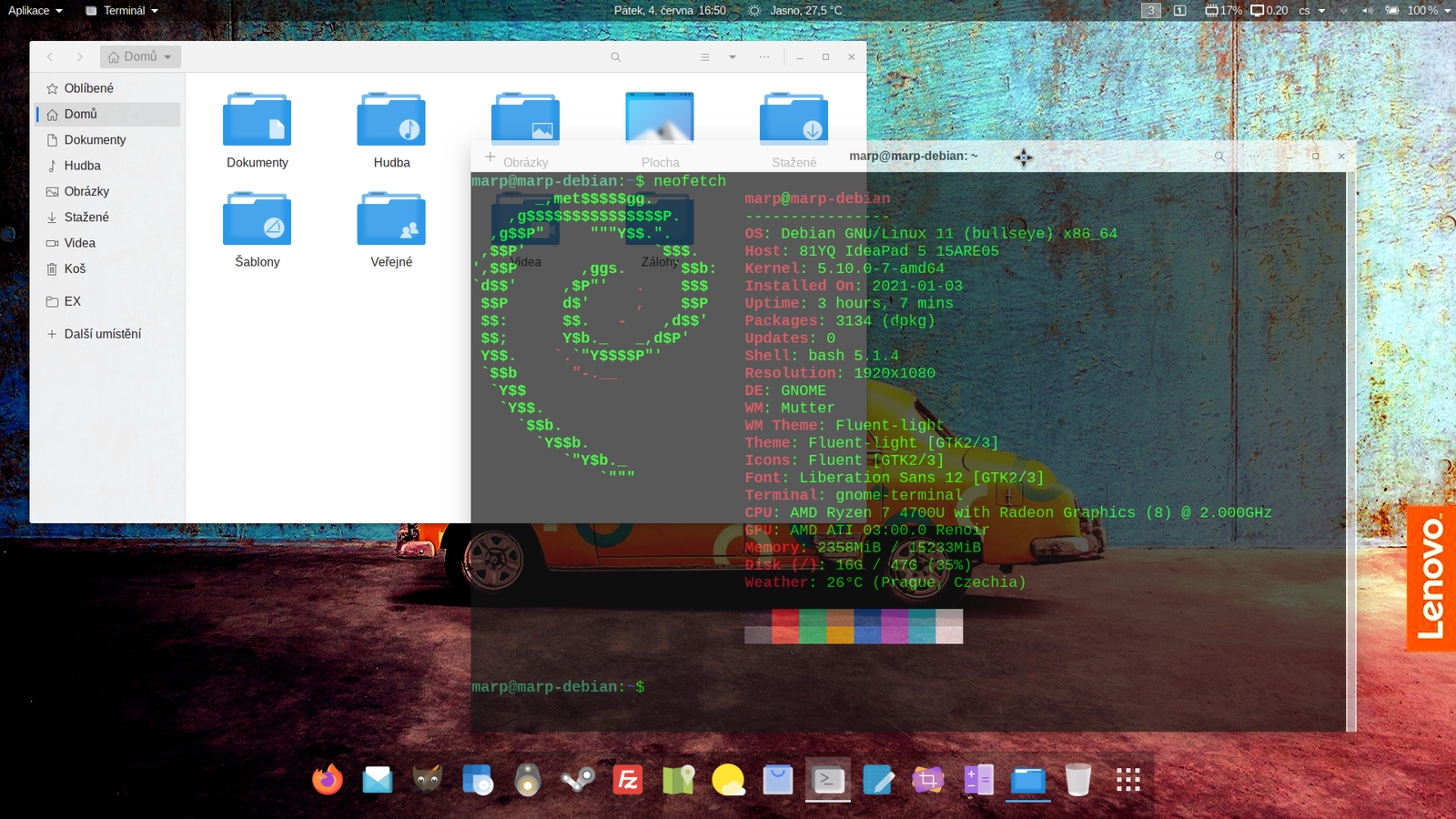This screenshot has height=819, width=1456.
Task: Click workspace indicator 1
Action: click(1179, 11)
